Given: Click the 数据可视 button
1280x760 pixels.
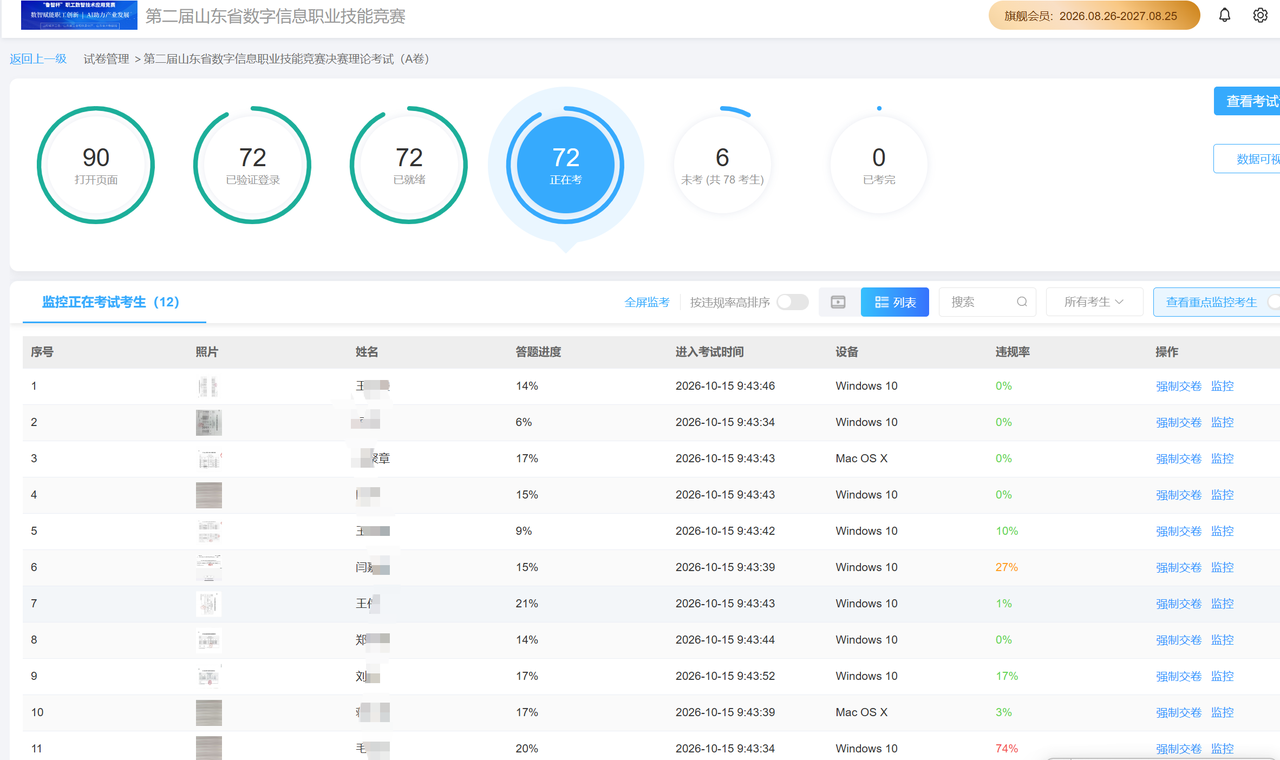Looking at the screenshot, I should (1247, 159).
